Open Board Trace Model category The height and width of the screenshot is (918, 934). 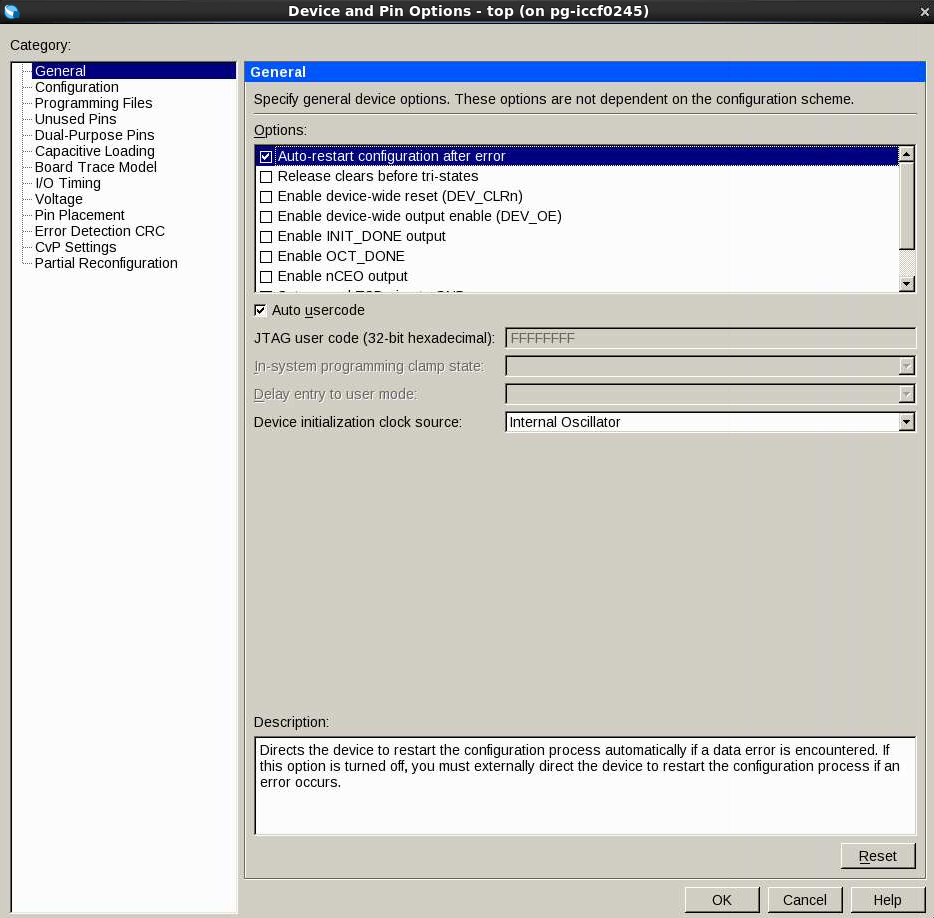coord(95,167)
